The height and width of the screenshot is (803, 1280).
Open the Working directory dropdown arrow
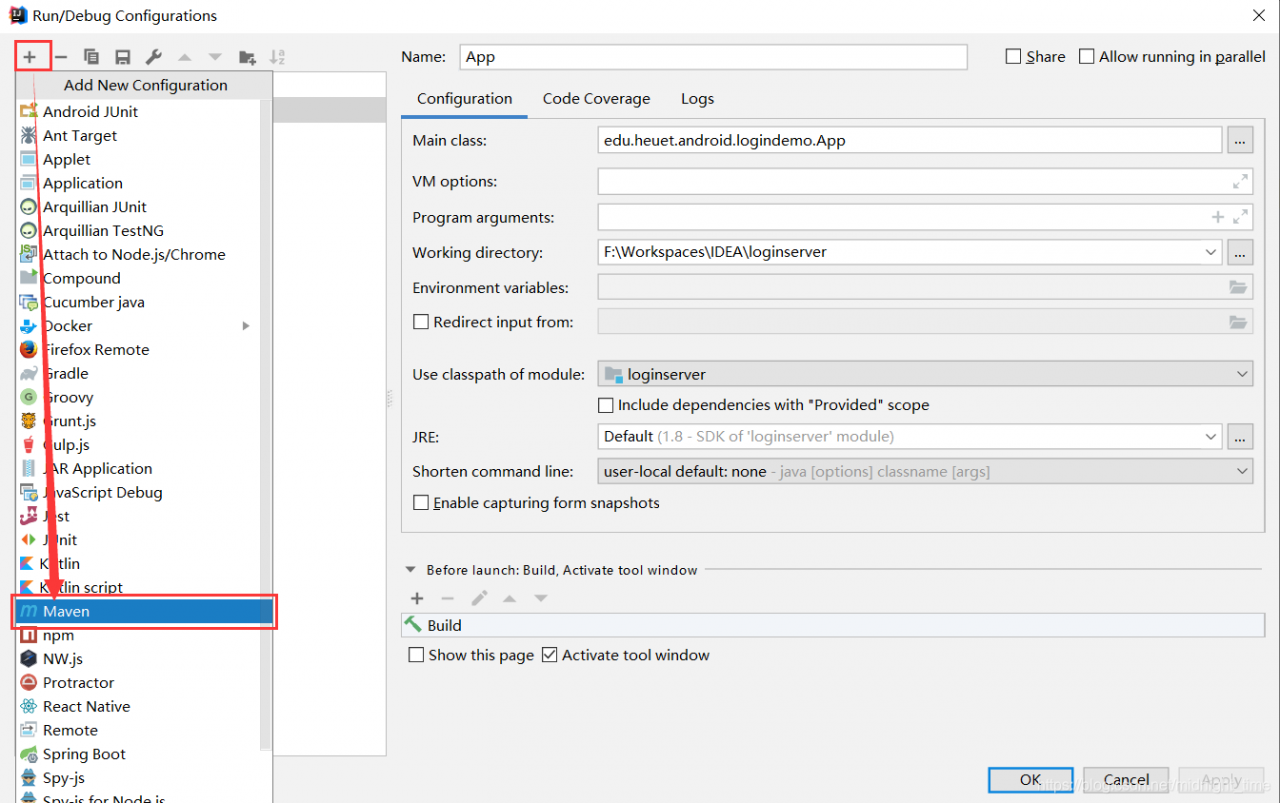click(x=1212, y=252)
